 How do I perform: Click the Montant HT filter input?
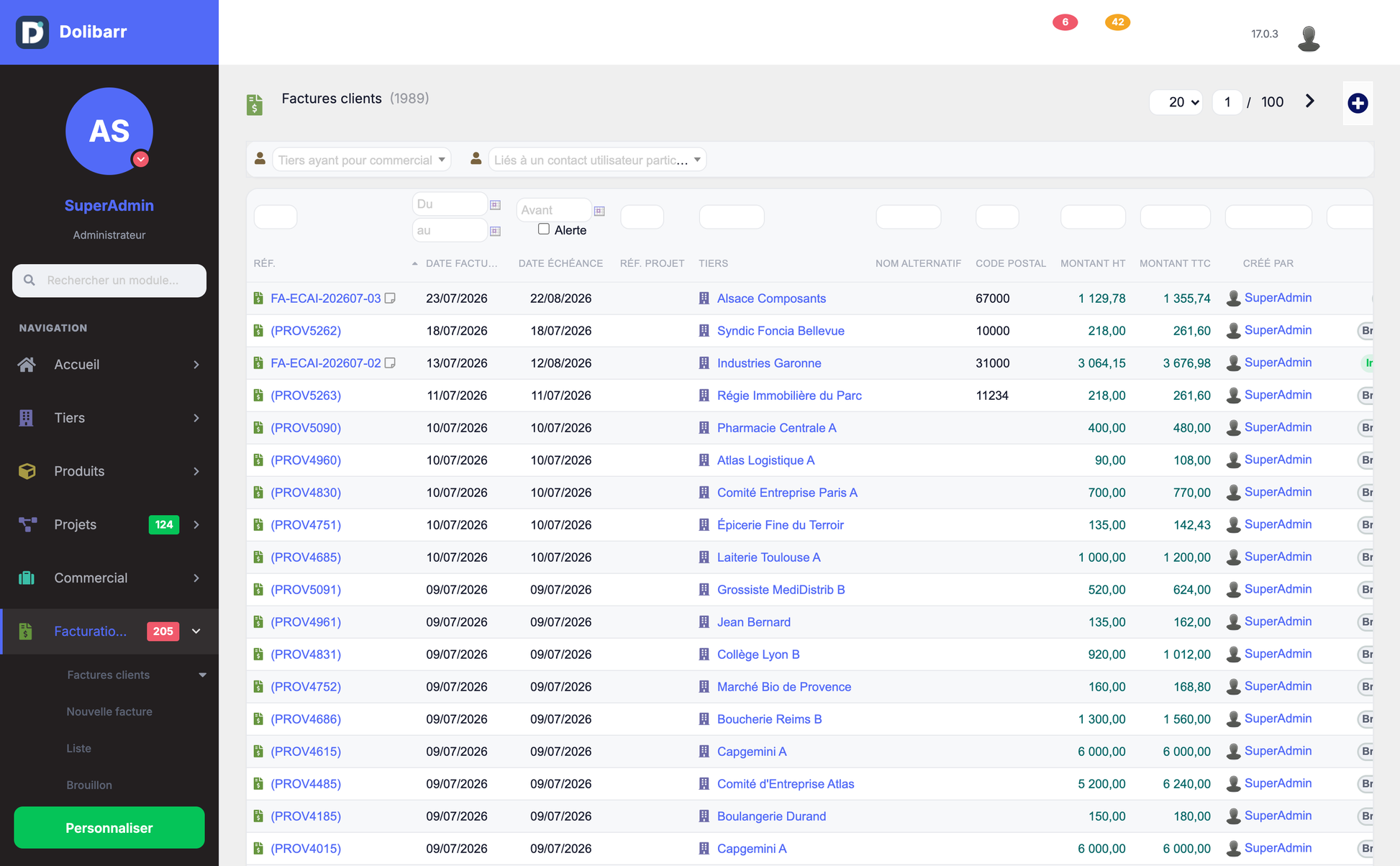click(1093, 216)
